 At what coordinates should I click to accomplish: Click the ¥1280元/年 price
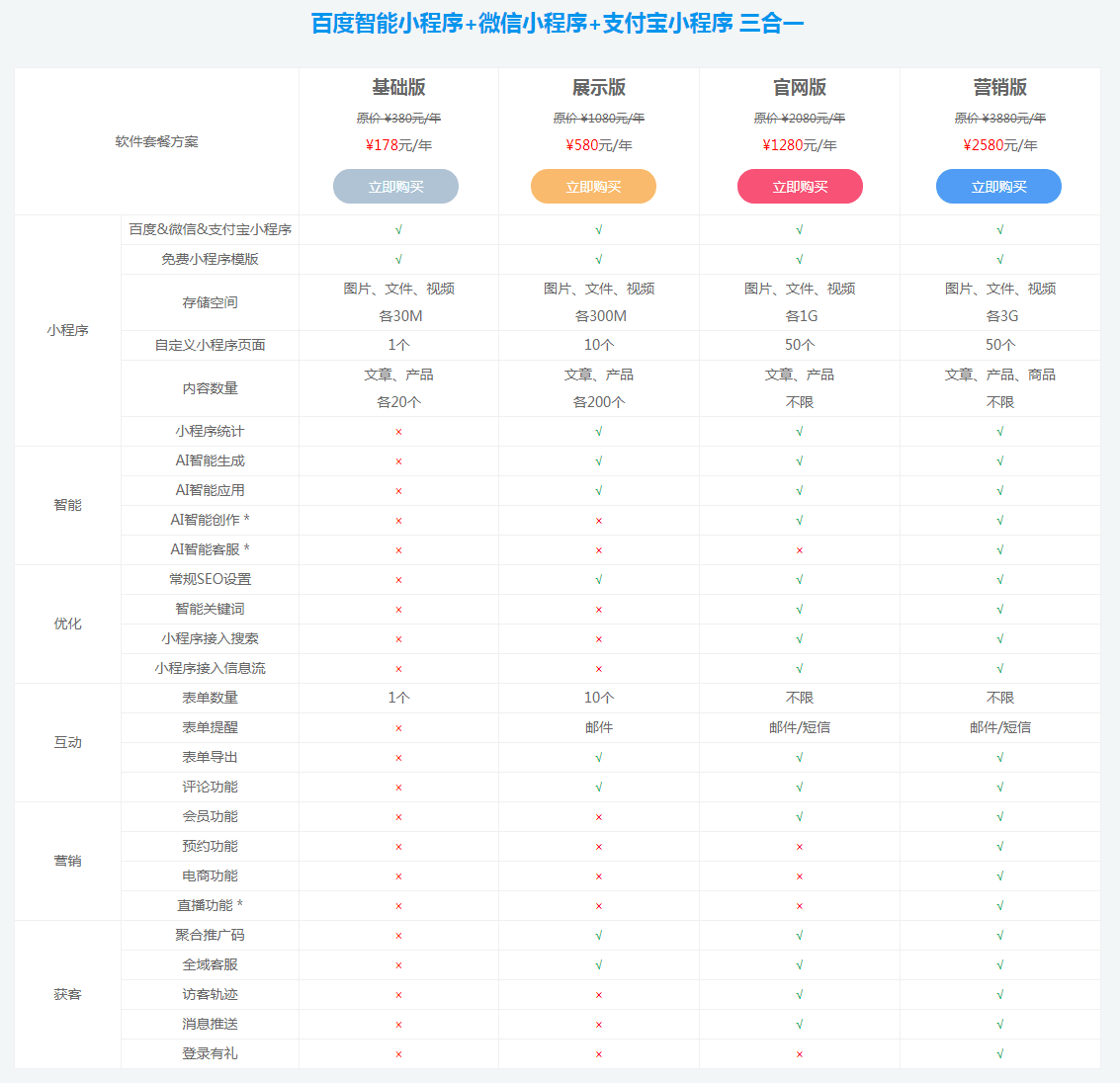pos(800,145)
